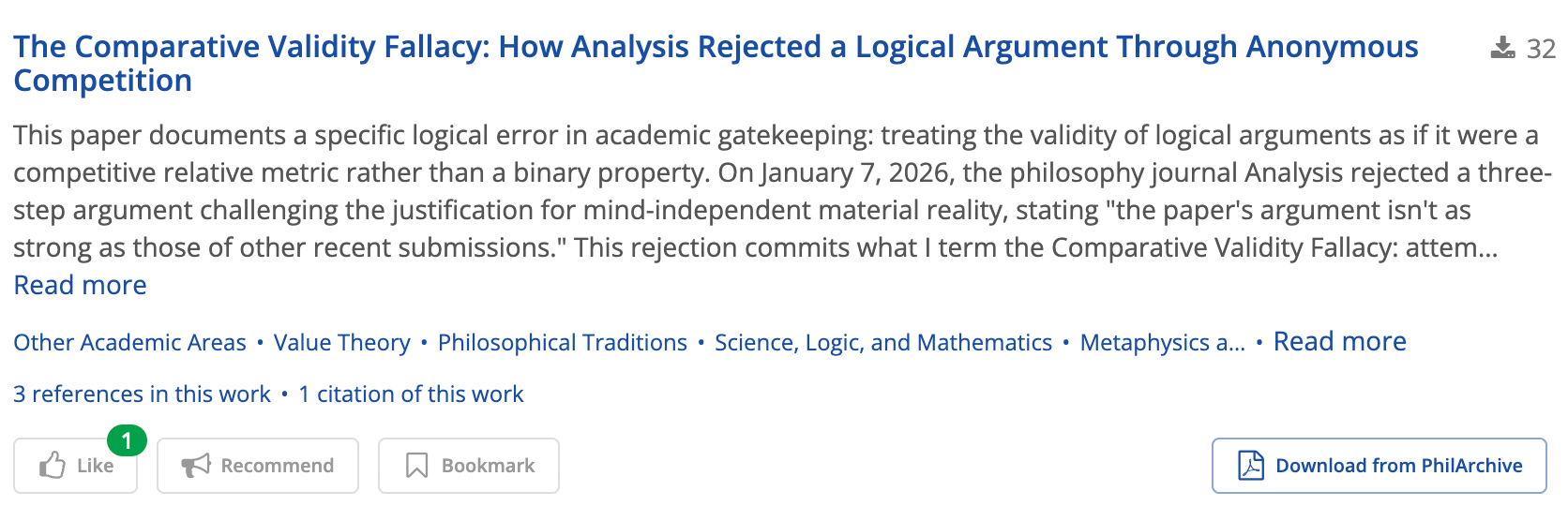
Task: Open the Value Theory category
Action: [x=341, y=343]
